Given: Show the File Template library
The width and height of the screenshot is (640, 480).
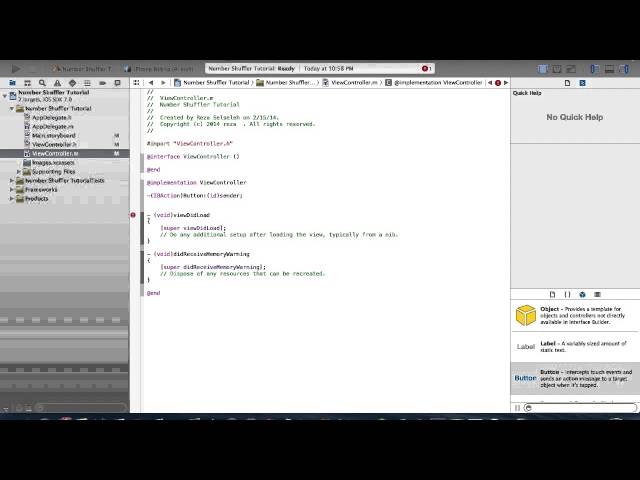Looking at the screenshot, I should (552, 294).
